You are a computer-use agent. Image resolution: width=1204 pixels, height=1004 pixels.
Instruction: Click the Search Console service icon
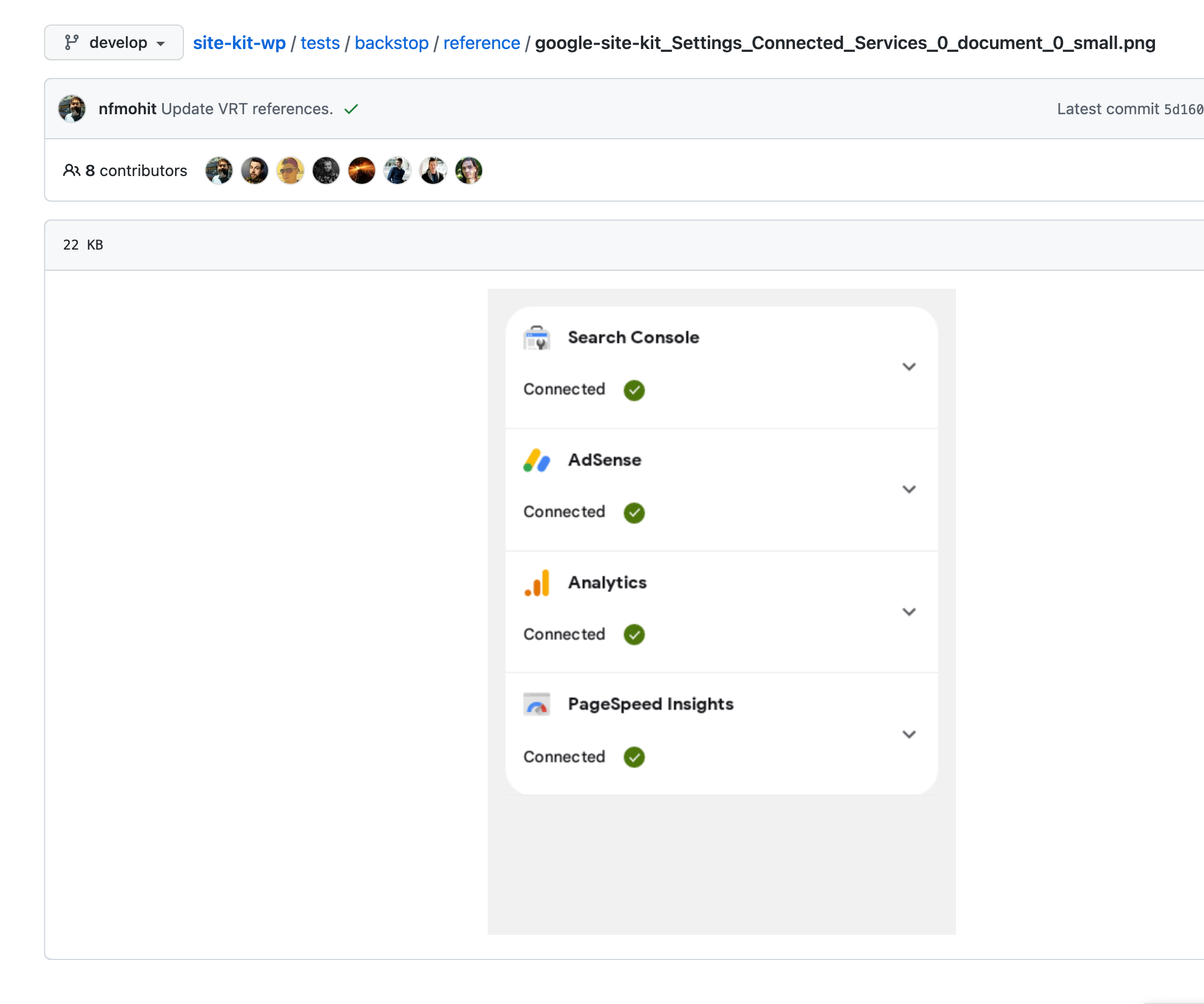click(x=536, y=338)
